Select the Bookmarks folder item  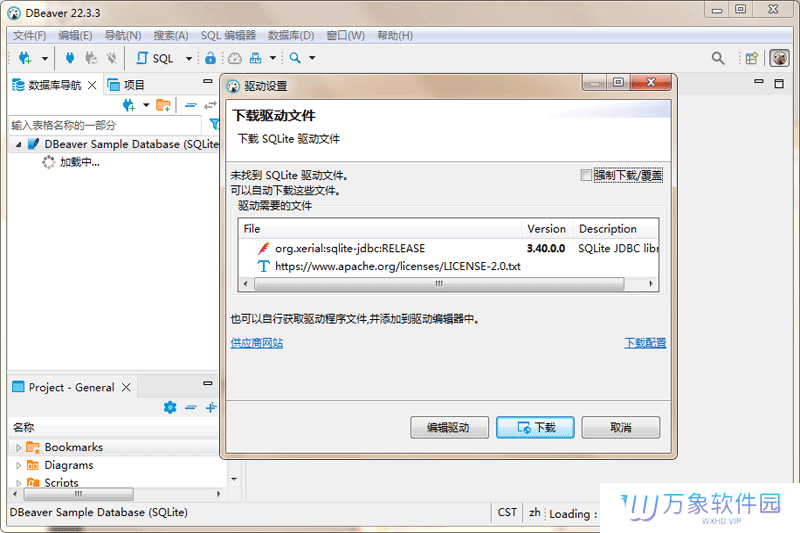(x=73, y=447)
